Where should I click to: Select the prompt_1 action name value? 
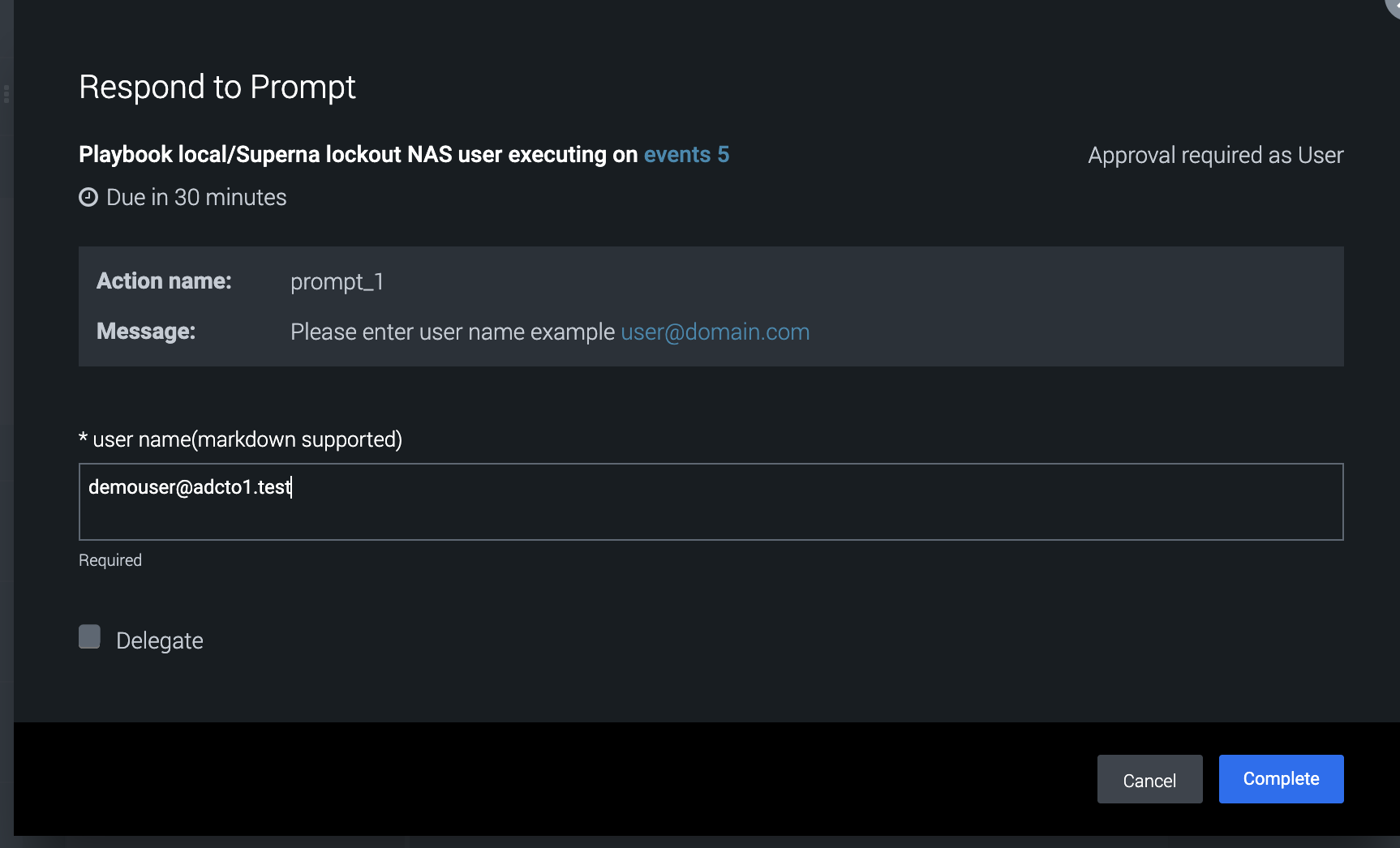(x=337, y=281)
